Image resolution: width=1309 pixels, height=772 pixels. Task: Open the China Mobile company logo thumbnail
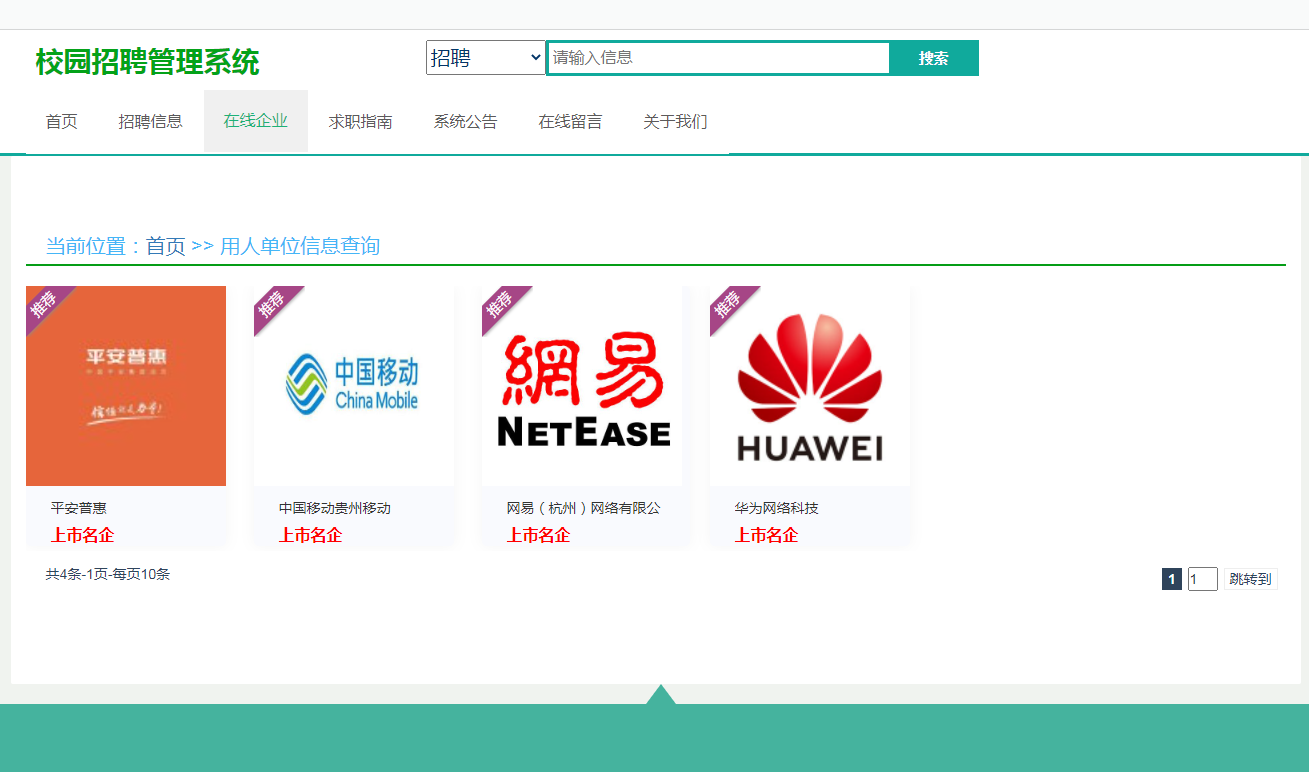coord(354,386)
